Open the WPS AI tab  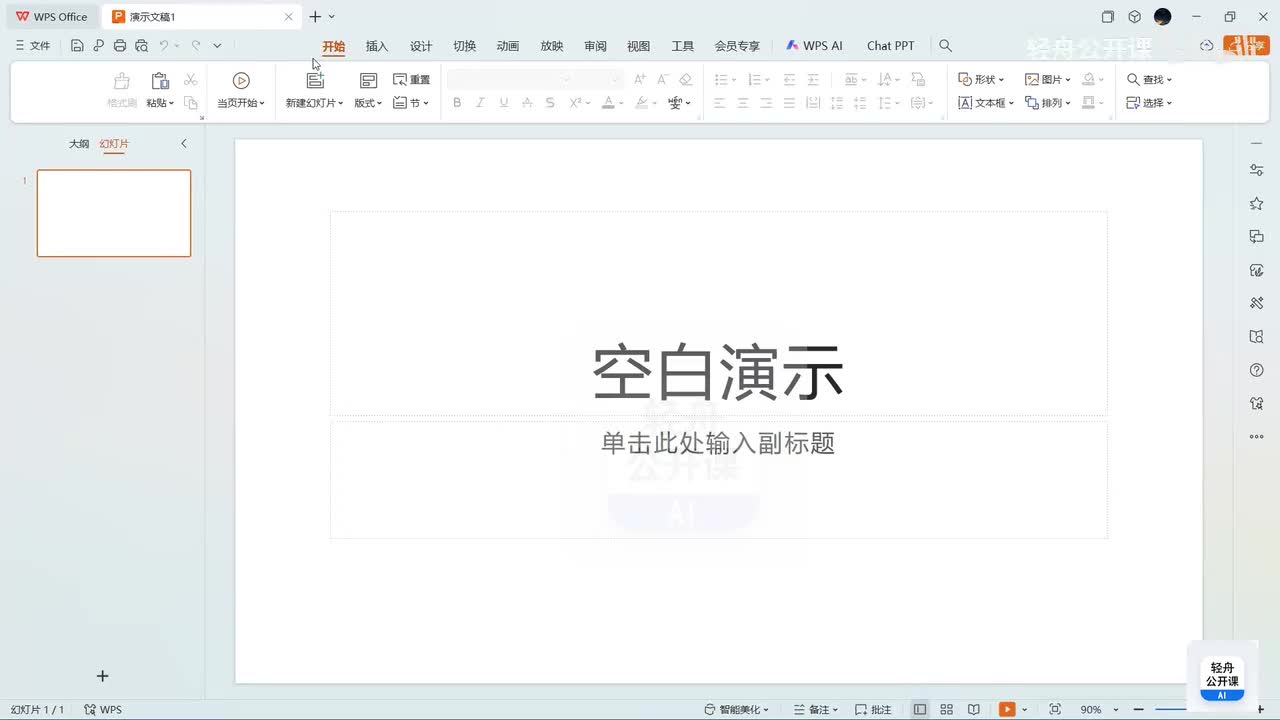814,46
